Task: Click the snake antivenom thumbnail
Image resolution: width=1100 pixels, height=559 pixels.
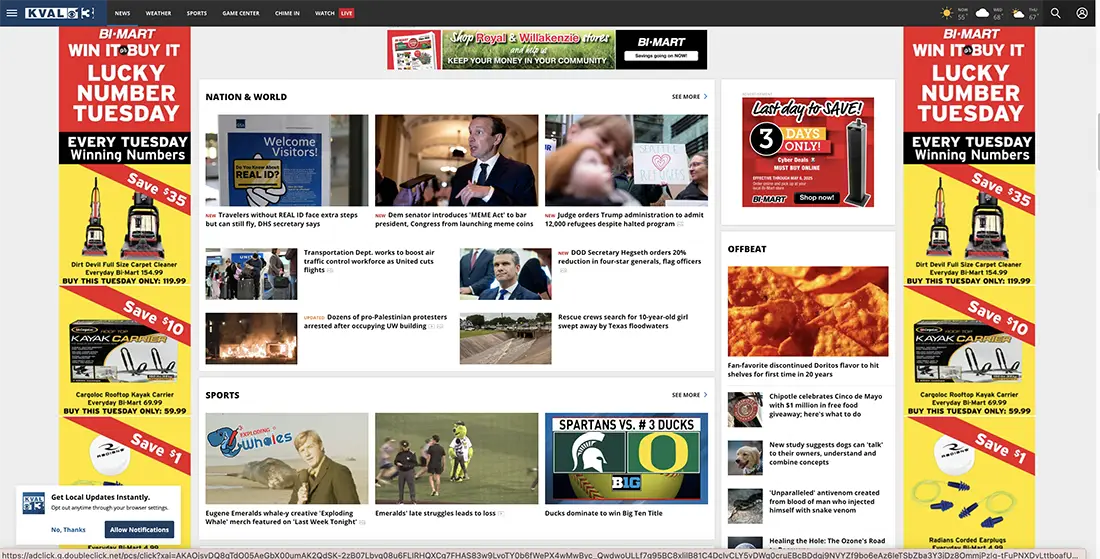Action: tap(745, 506)
